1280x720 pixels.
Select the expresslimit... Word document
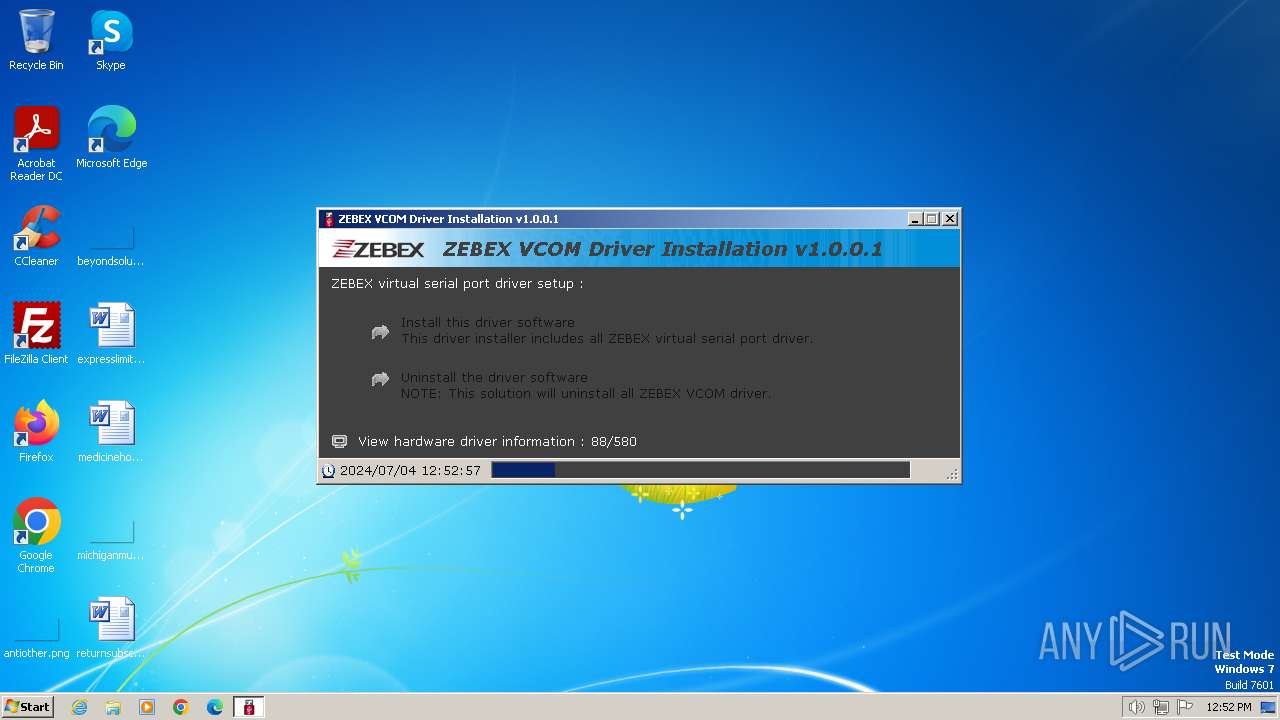111,334
